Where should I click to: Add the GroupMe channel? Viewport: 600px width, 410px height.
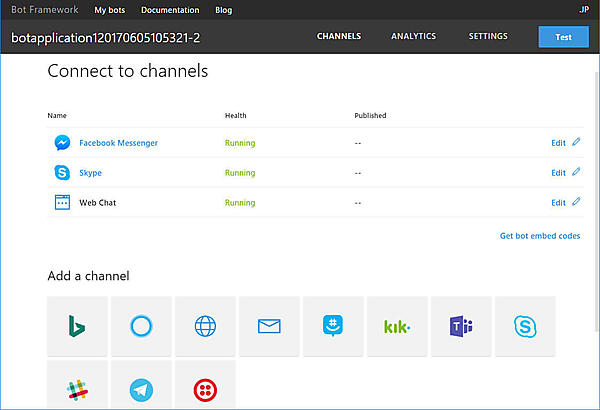tap(333, 326)
